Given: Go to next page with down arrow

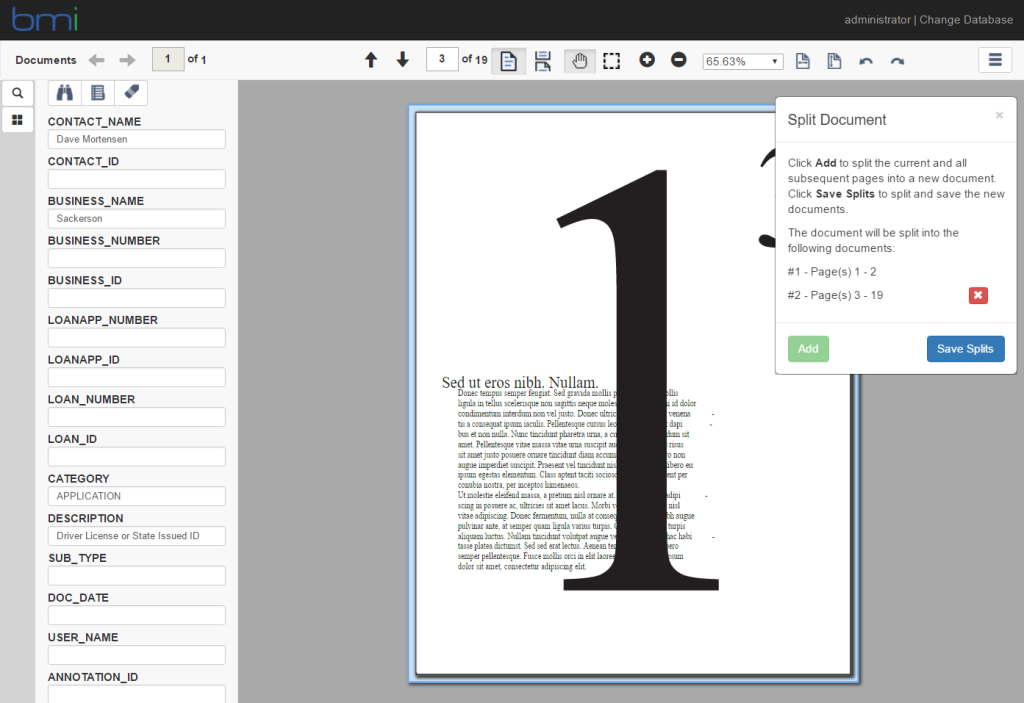Looking at the screenshot, I should point(403,60).
